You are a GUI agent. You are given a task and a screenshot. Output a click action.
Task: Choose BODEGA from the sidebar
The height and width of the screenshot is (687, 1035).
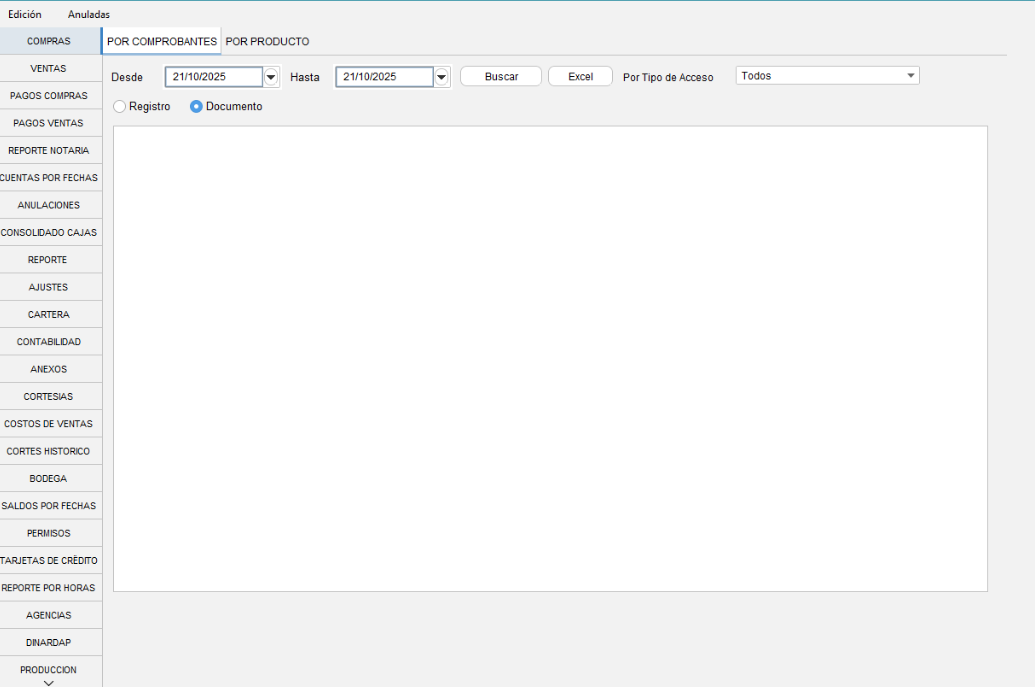click(49, 479)
